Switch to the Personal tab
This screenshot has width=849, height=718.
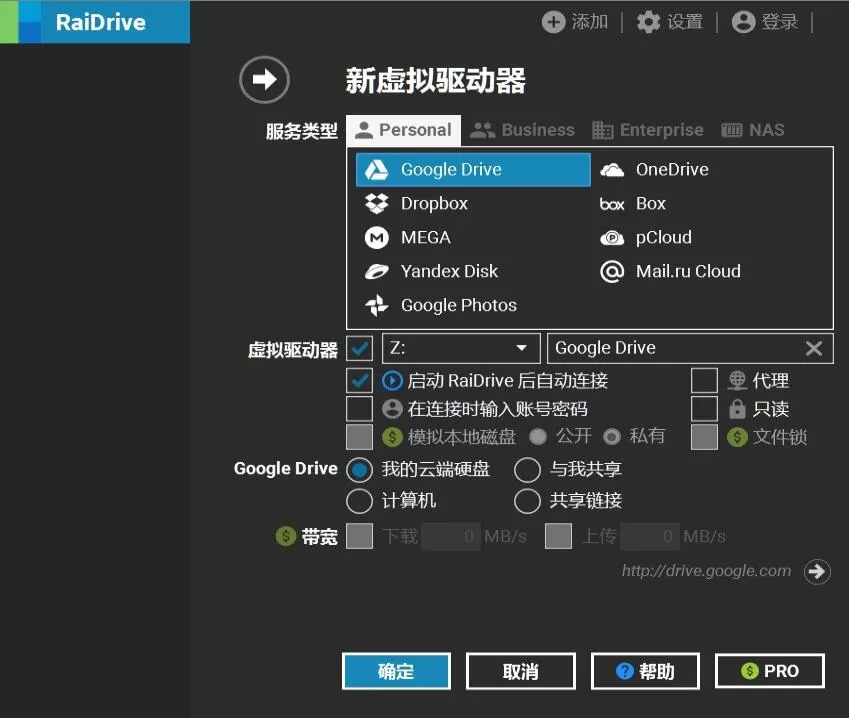[403, 130]
